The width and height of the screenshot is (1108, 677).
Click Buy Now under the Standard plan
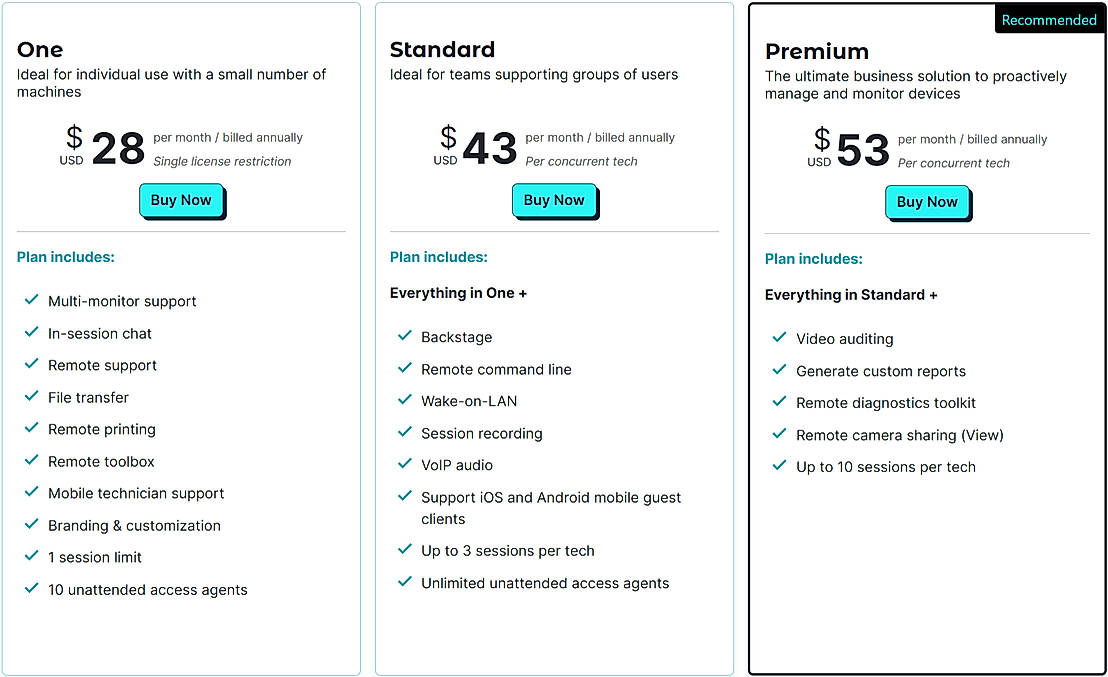[554, 200]
